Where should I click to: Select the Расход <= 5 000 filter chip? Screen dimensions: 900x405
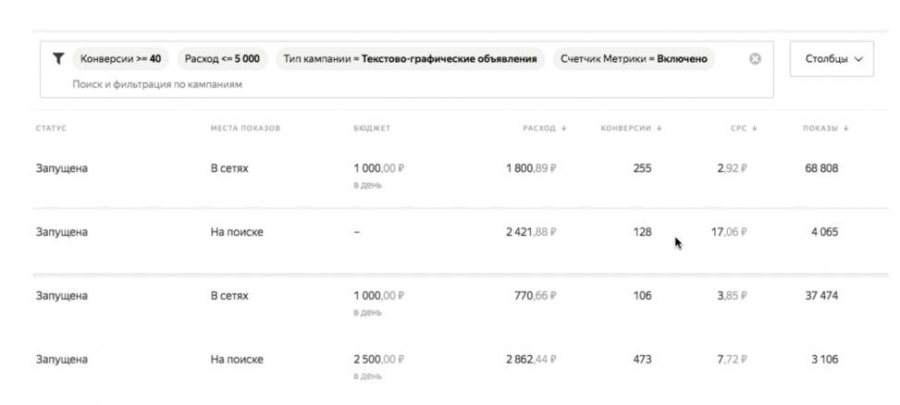221,59
